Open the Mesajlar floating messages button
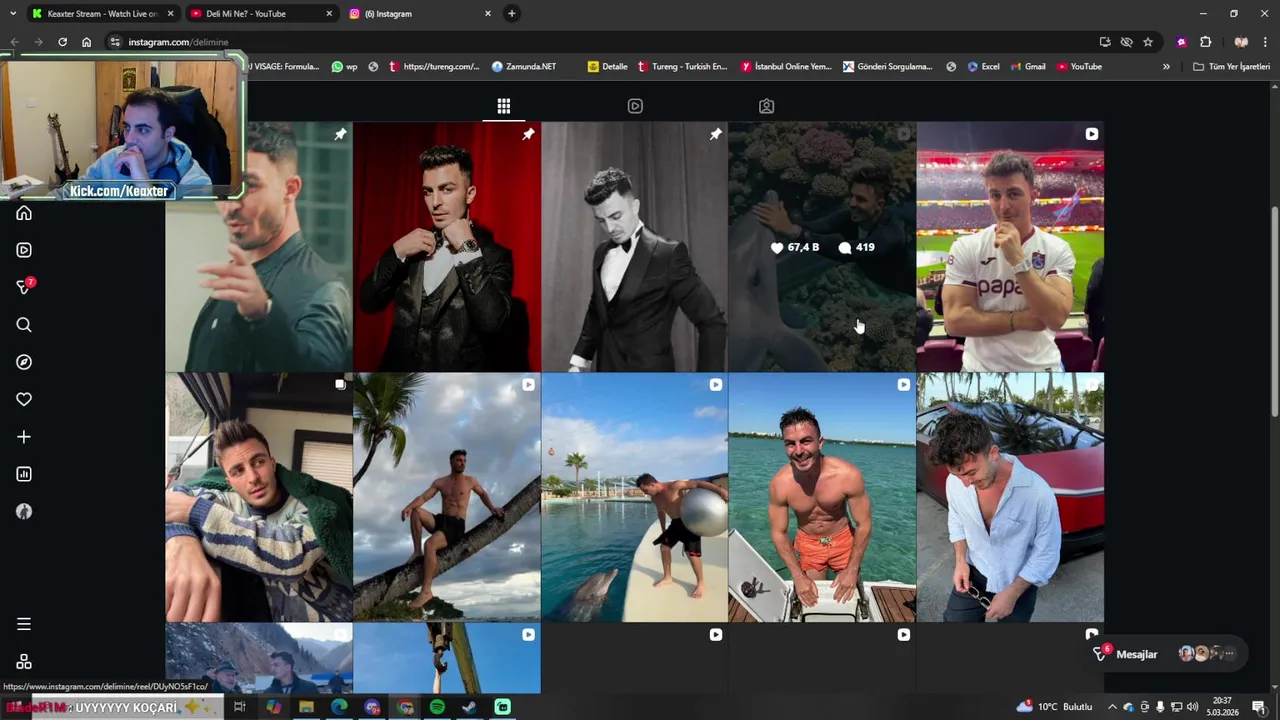Viewport: 1280px width, 720px height. pyautogui.click(x=1167, y=654)
